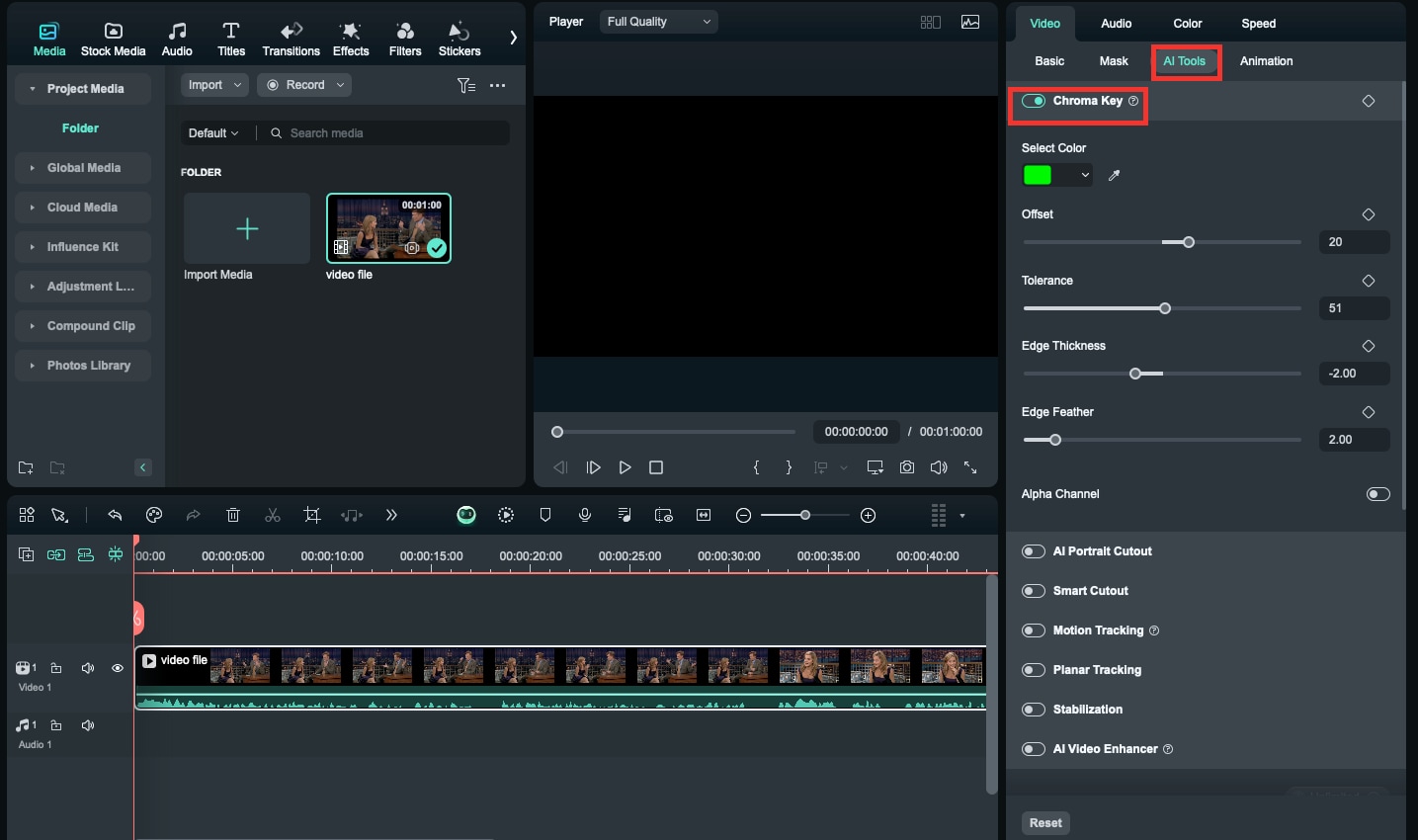Show more timeline tools double arrow
The height and width of the screenshot is (840, 1418).
pos(391,515)
